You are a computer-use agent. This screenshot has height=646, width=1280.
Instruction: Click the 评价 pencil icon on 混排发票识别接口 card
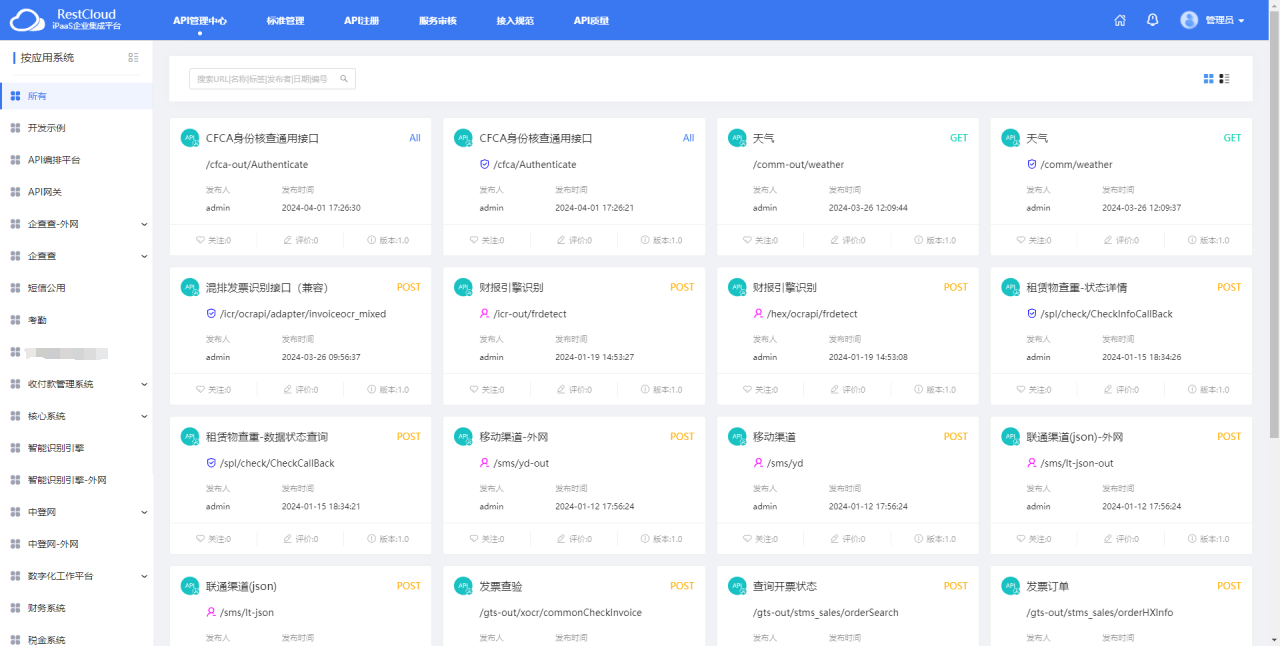(288, 390)
